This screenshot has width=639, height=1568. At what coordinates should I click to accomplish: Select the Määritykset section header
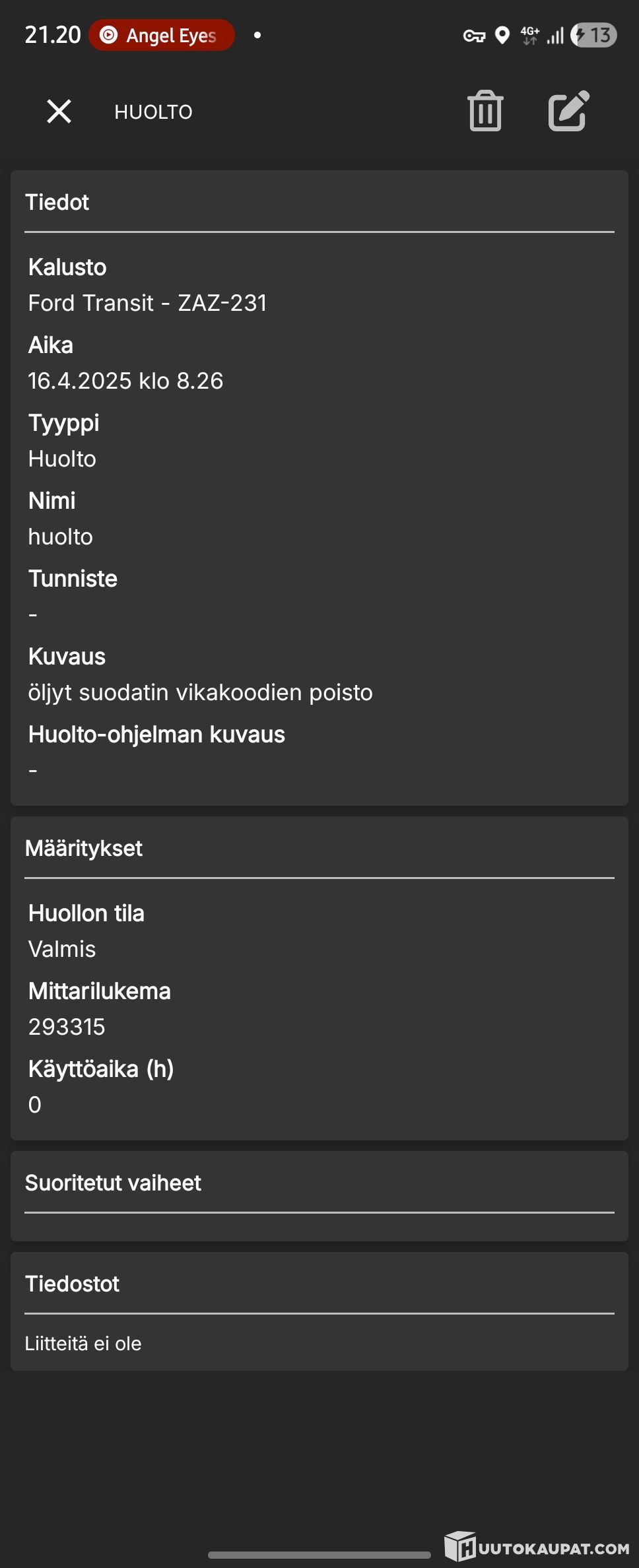click(x=84, y=848)
